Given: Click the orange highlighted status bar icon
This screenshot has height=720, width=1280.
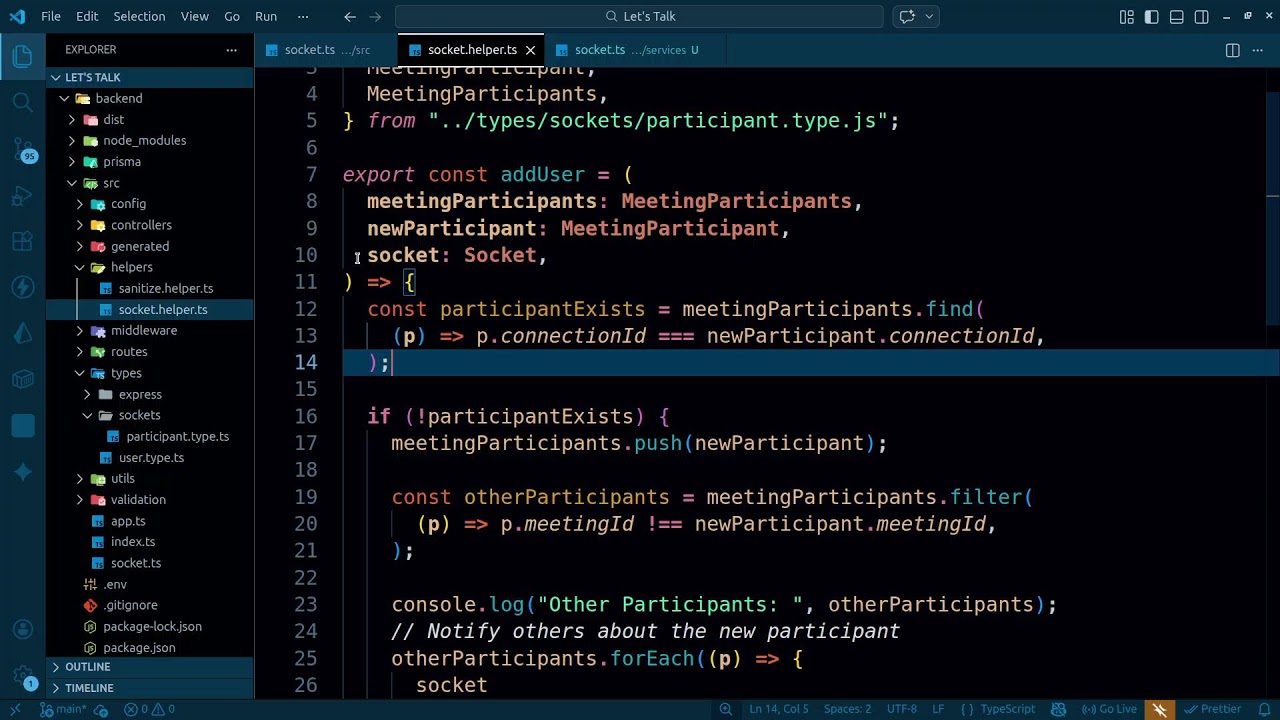Looking at the screenshot, I should pos(1160,709).
